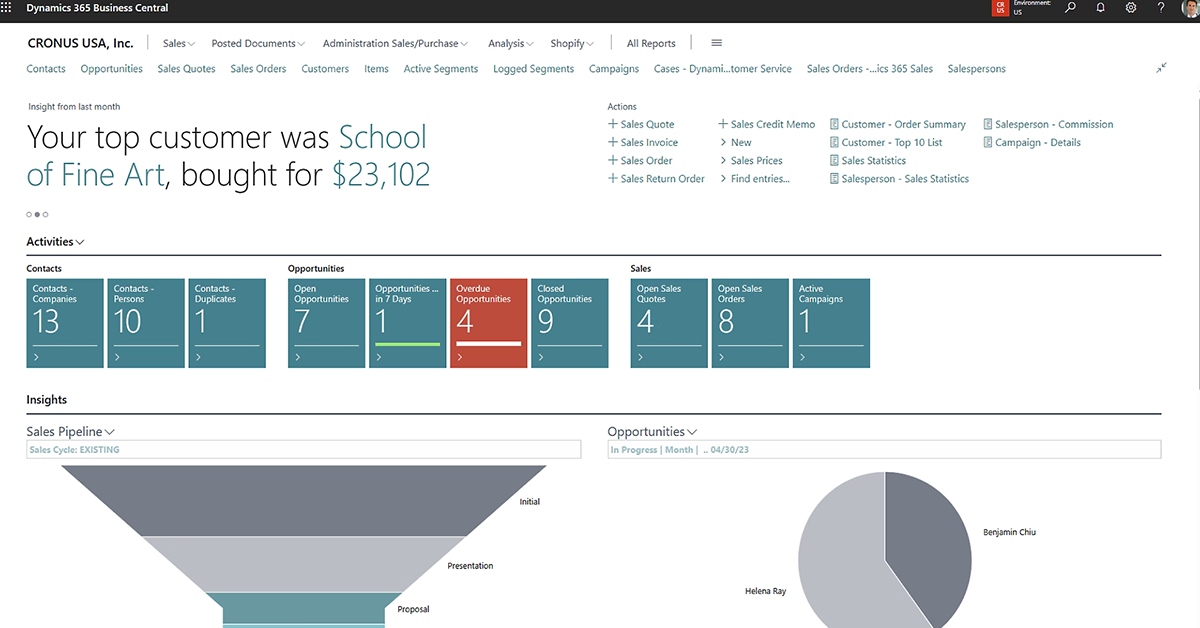The width and height of the screenshot is (1200, 628).
Task: Click the In Progress | Month filter field
Action: (x=884, y=450)
